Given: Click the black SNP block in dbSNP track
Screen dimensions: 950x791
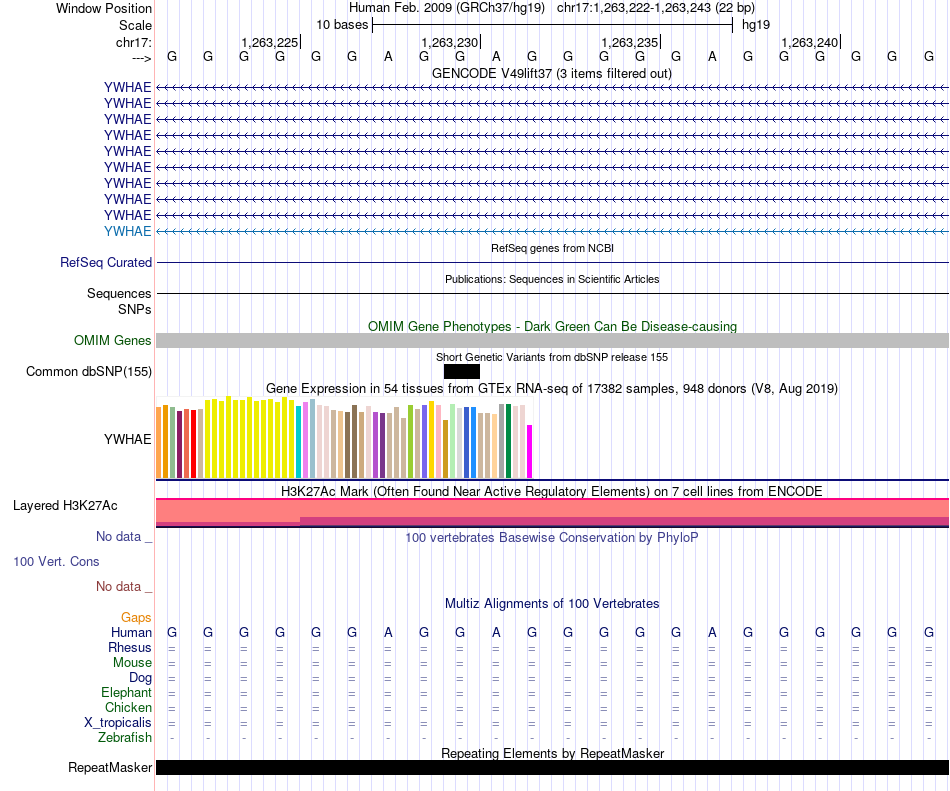Looking at the screenshot, I should (461, 372).
